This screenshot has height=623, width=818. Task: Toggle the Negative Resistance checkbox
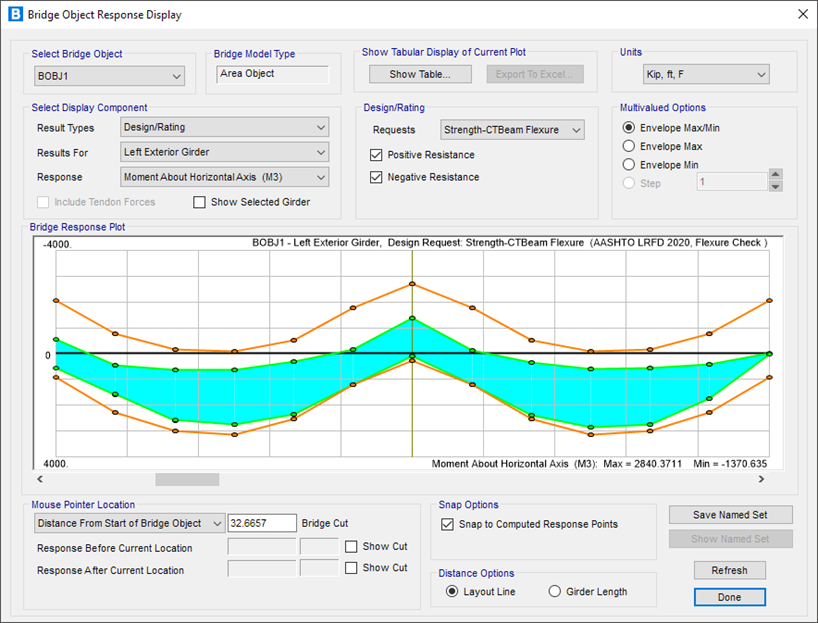coord(376,177)
